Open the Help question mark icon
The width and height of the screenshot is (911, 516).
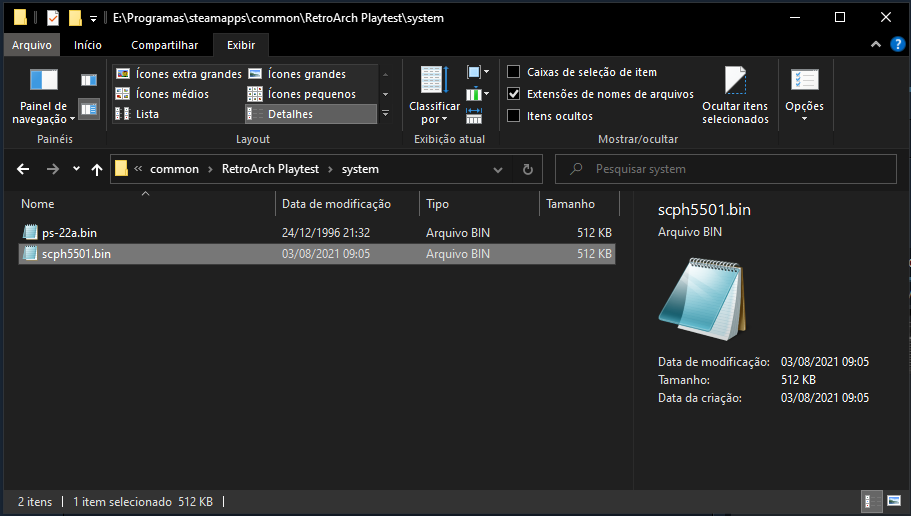pos(897,44)
